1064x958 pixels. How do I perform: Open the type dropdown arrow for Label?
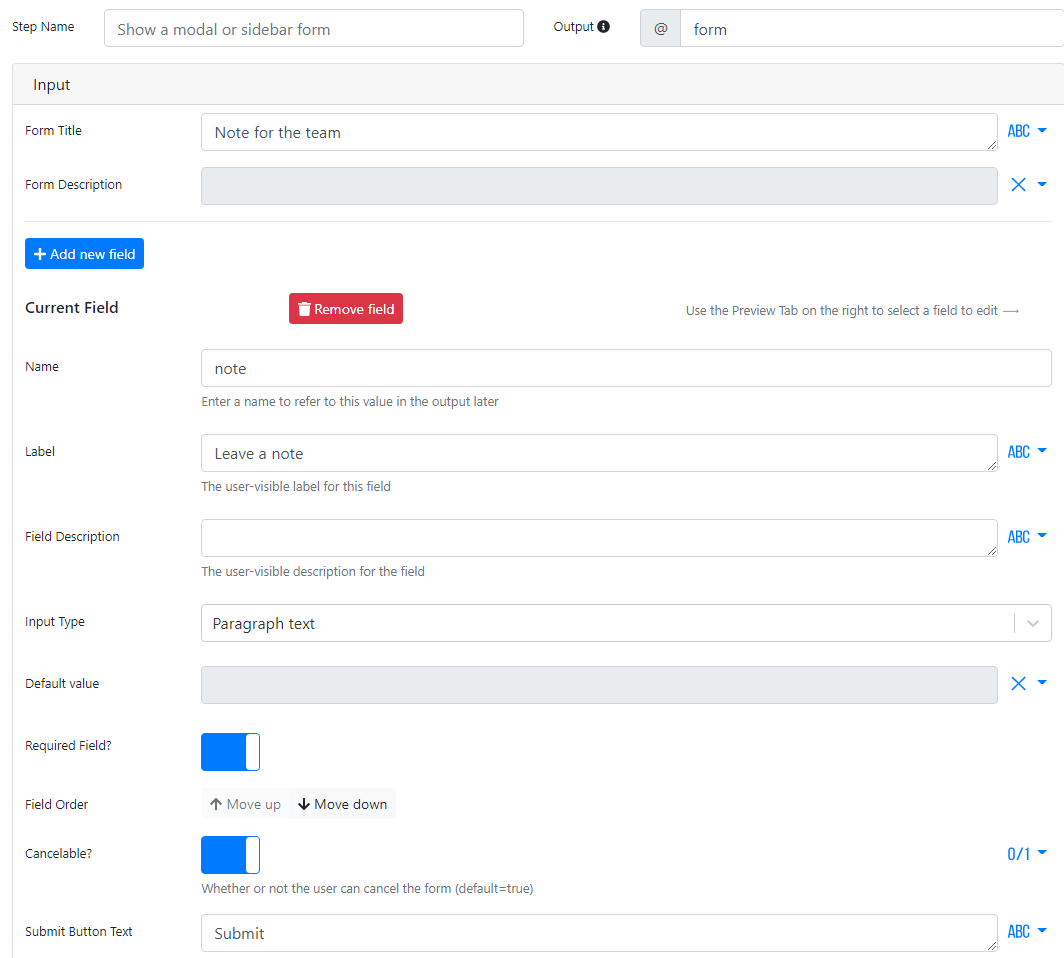click(x=1042, y=451)
